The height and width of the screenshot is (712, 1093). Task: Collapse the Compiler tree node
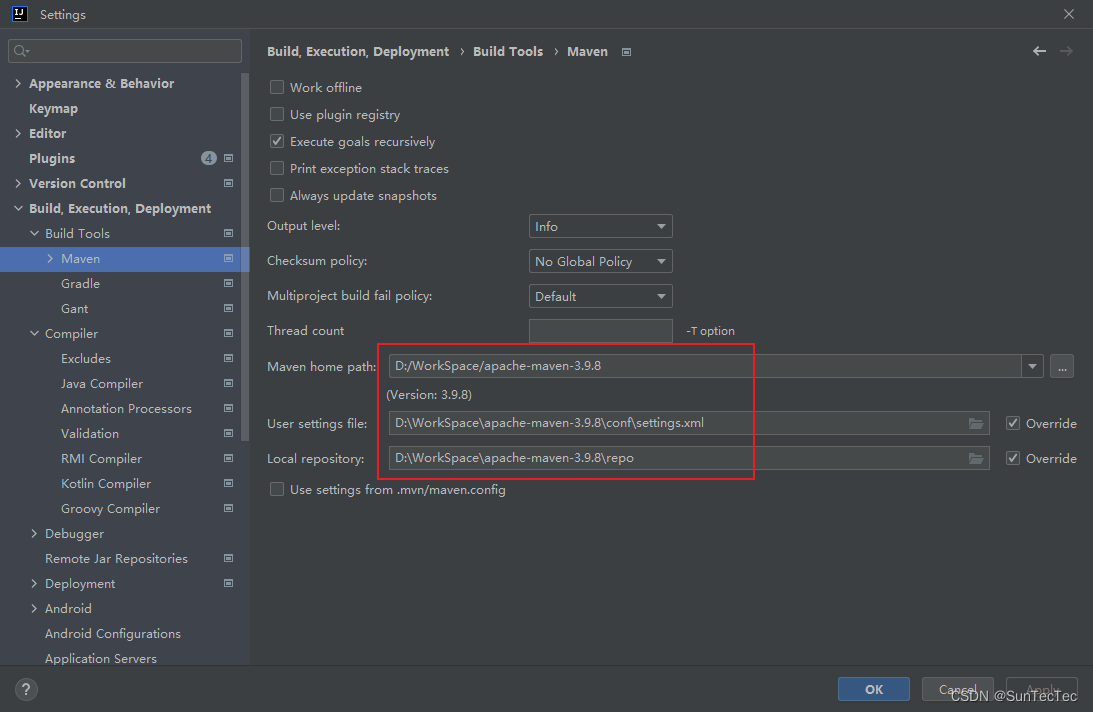[x=34, y=333]
